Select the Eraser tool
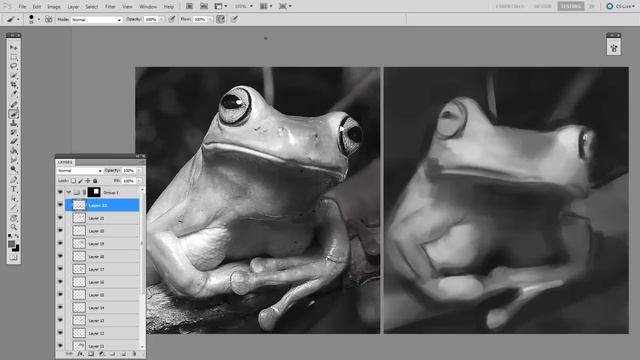The image size is (640, 360). (x=13, y=142)
